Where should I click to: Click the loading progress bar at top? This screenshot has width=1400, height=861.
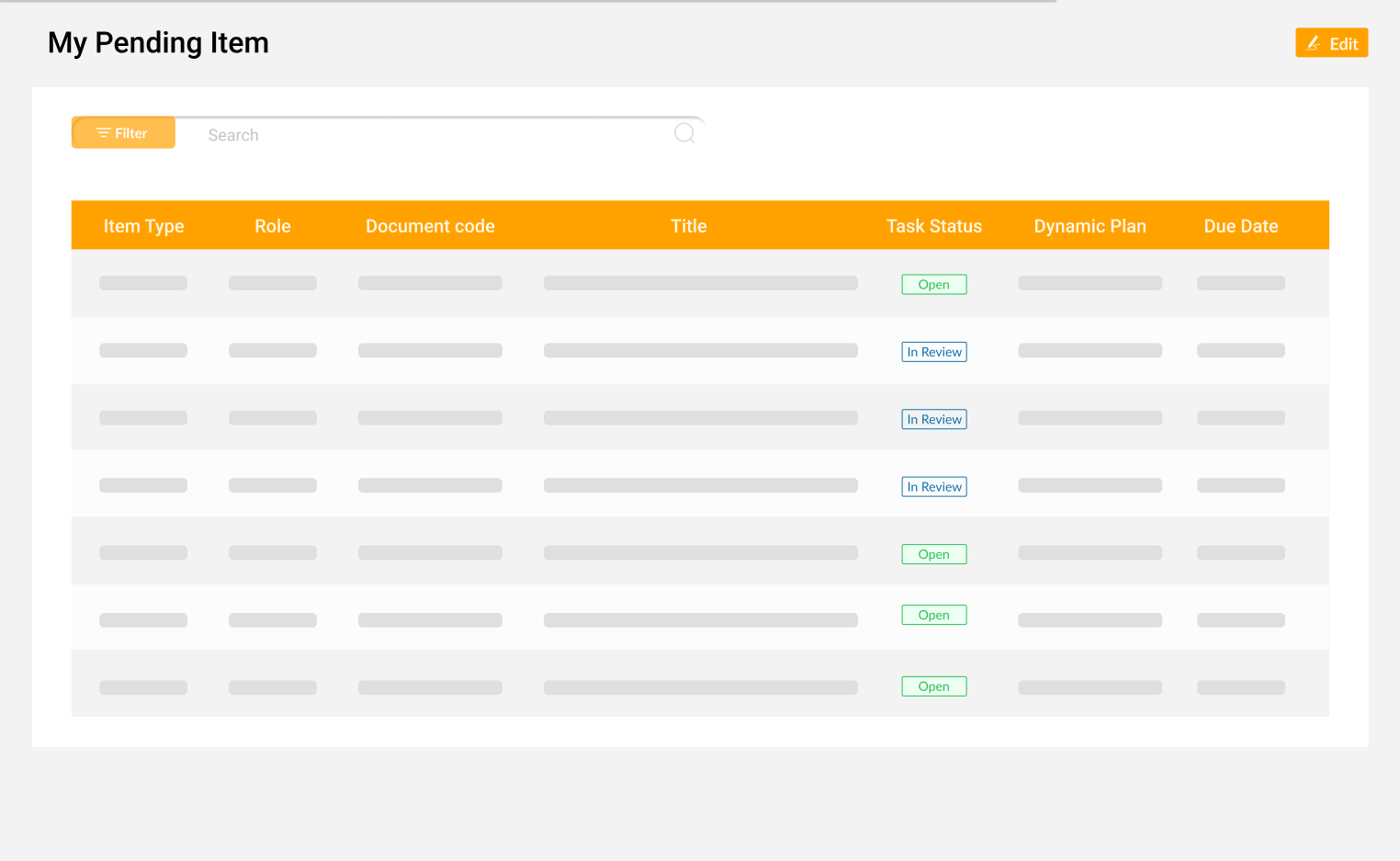528,2
